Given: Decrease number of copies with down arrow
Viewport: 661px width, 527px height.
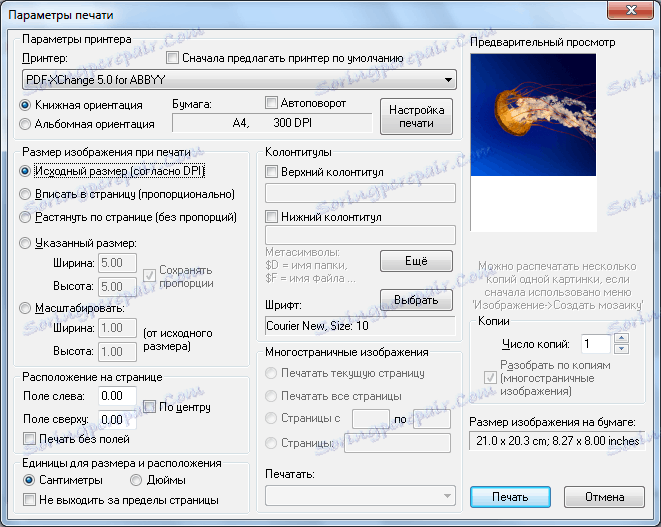Looking at the screenshot, I should (622, 349).
